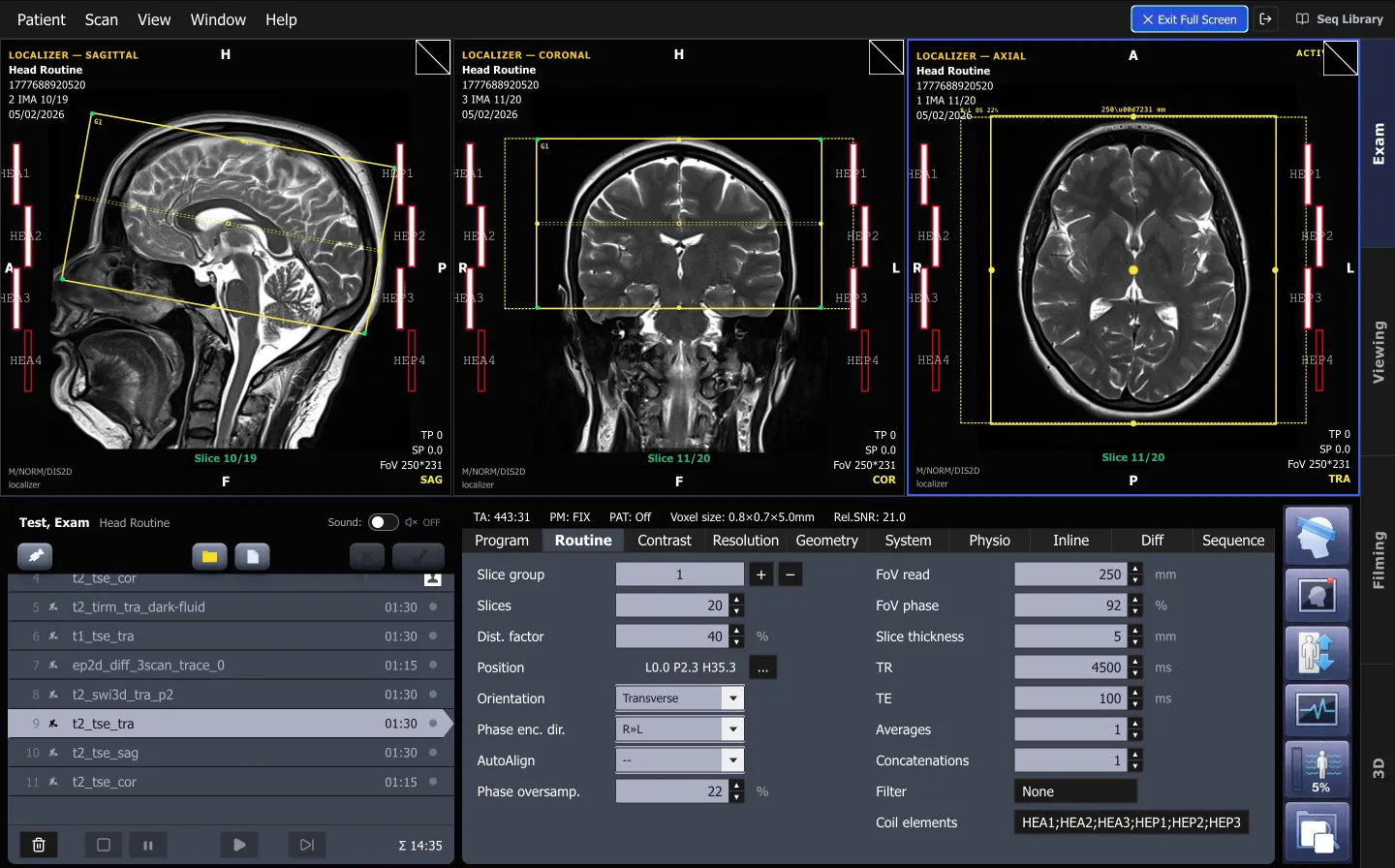
Task: Select the t2_tirm_tra_dark-fluid sequence
Action: coord(231,607)
